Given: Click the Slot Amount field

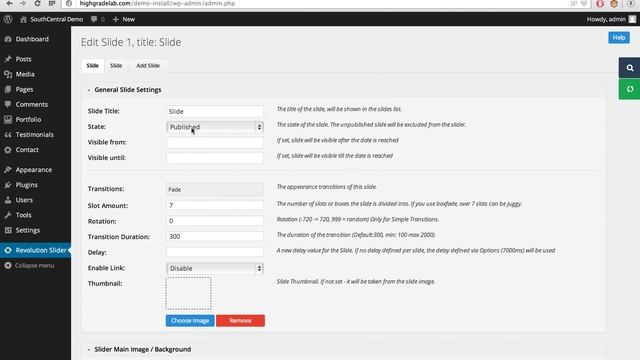Looking at the screenshot, I should pyautogui.click(x=215, y=205).
